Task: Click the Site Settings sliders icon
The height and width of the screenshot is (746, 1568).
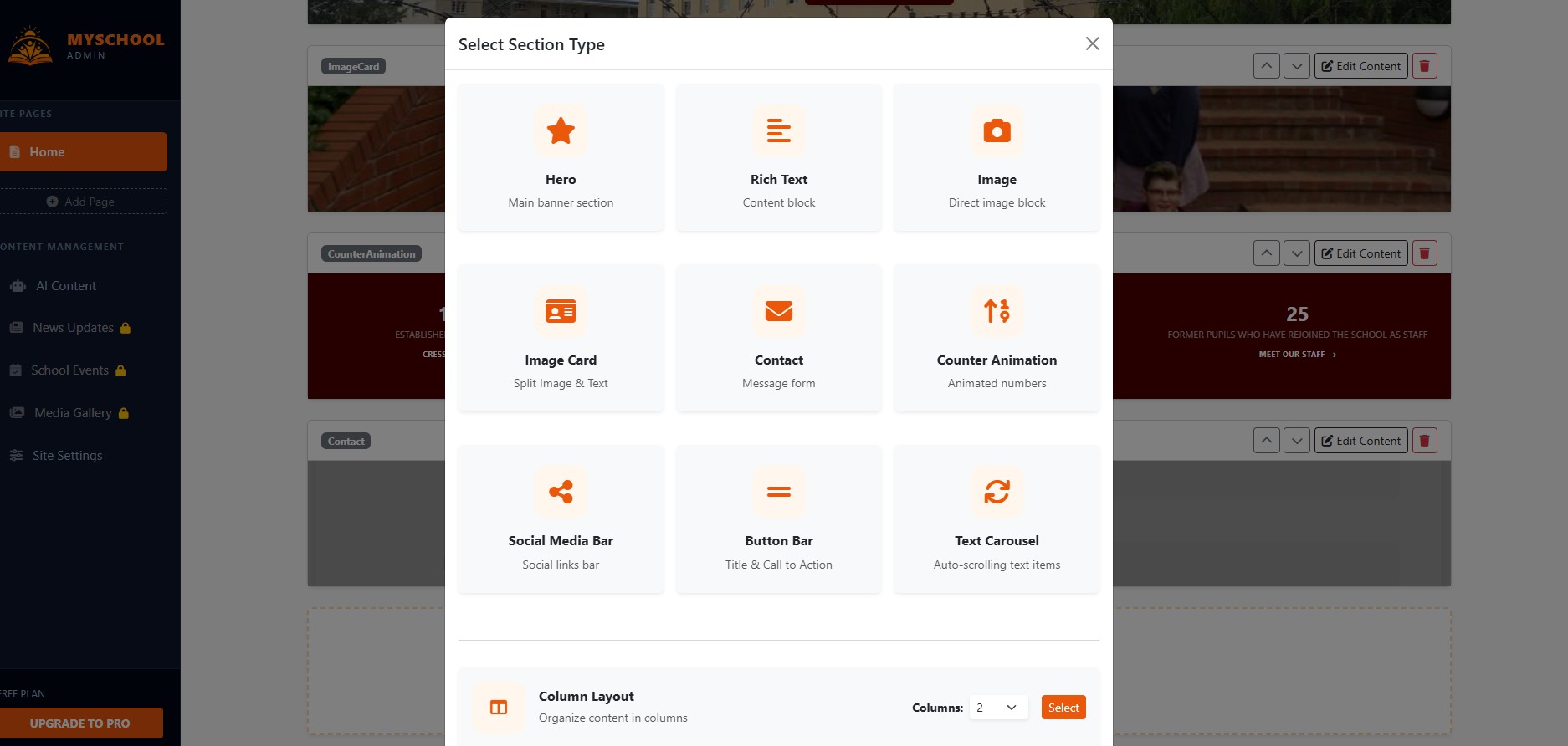Action: pyautogui.click(x=16, y=456)
